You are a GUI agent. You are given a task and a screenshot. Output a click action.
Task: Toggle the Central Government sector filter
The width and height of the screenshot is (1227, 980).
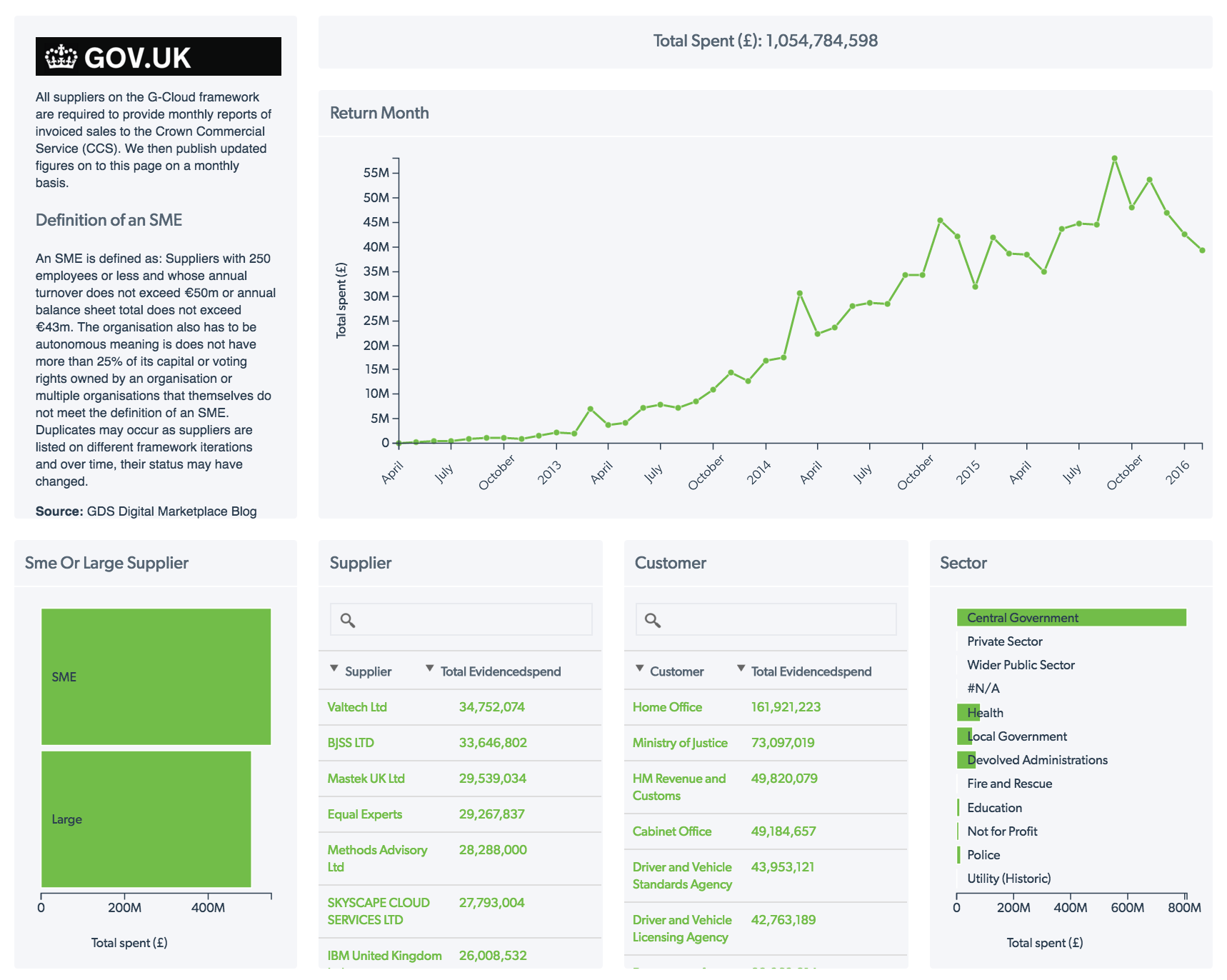(x=1021, y=617)
